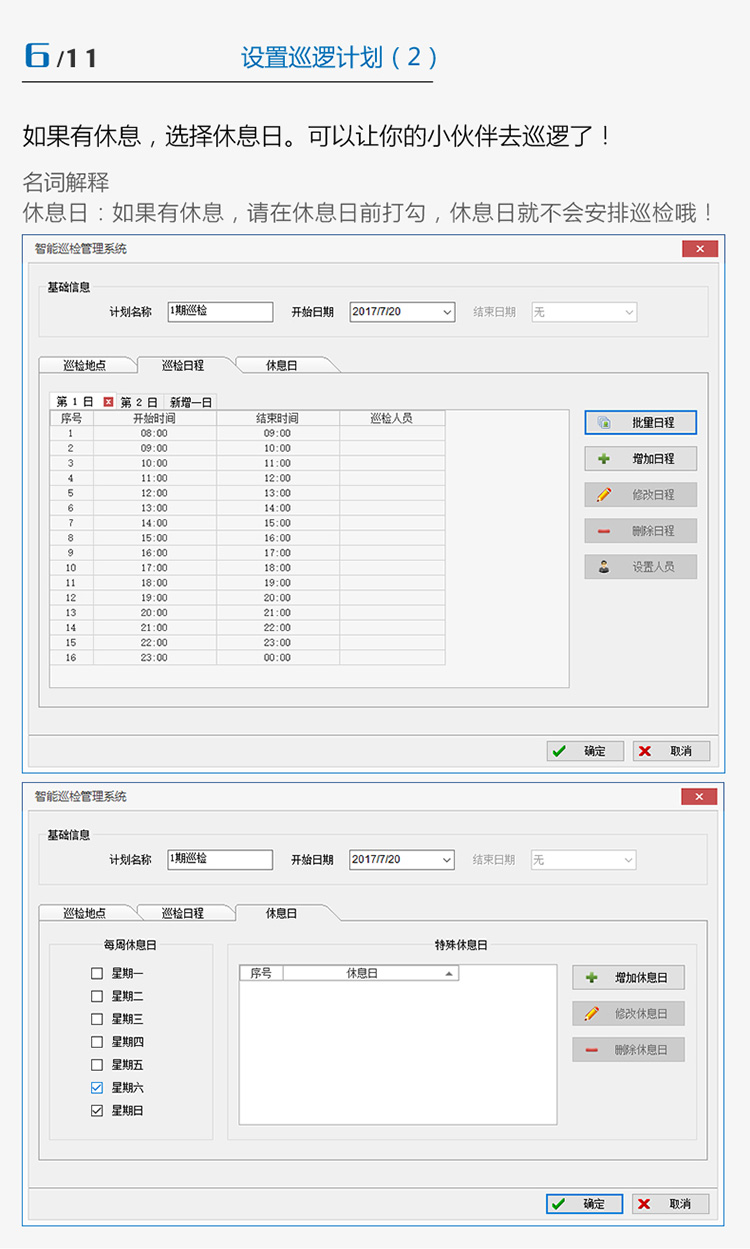Expand the 开始日期 dropdown in the rest-day window
The height and width of the screenshot is (1249, 750).
pos(446,860)
